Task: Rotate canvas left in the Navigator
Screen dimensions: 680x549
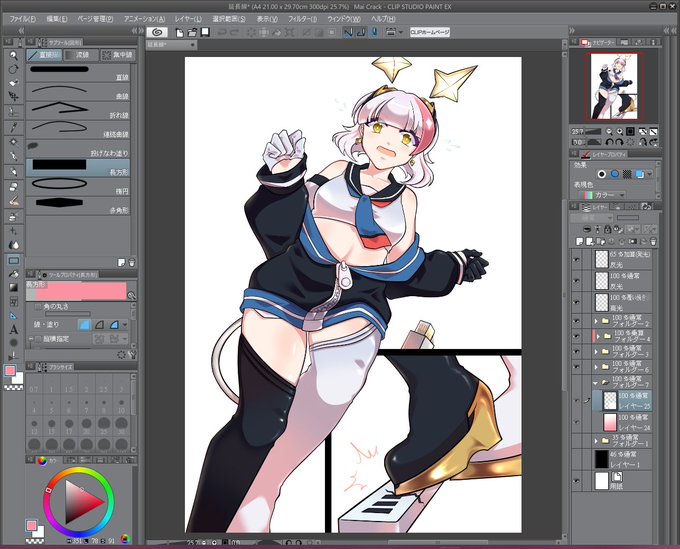Action: [x=609, y=142]
